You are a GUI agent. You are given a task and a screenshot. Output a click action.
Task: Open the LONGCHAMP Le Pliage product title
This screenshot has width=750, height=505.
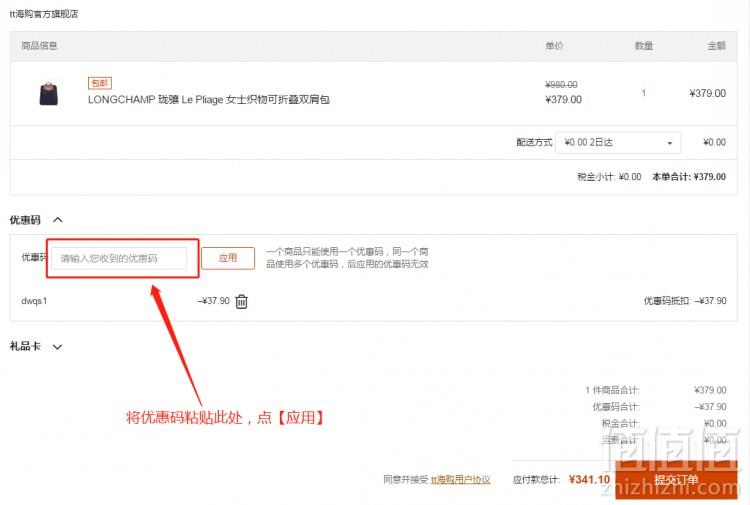click(209, 99)
